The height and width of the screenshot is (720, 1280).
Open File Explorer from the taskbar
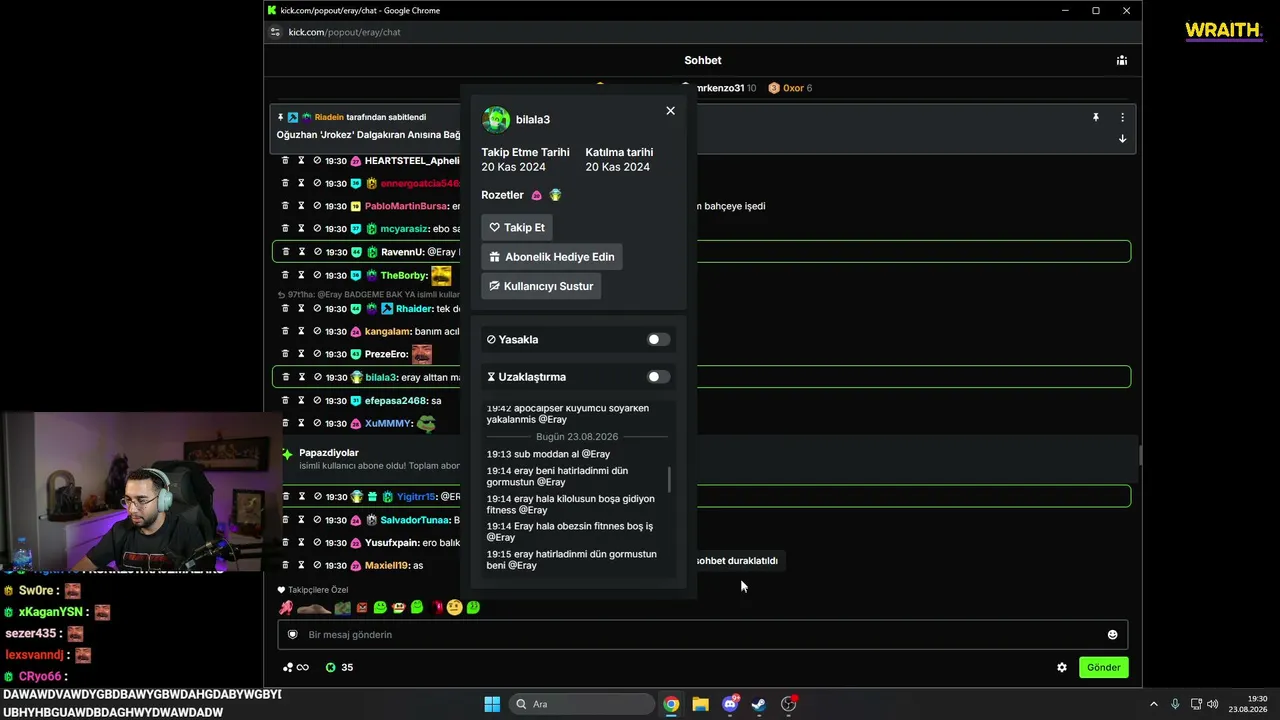[x=700, y=704]
